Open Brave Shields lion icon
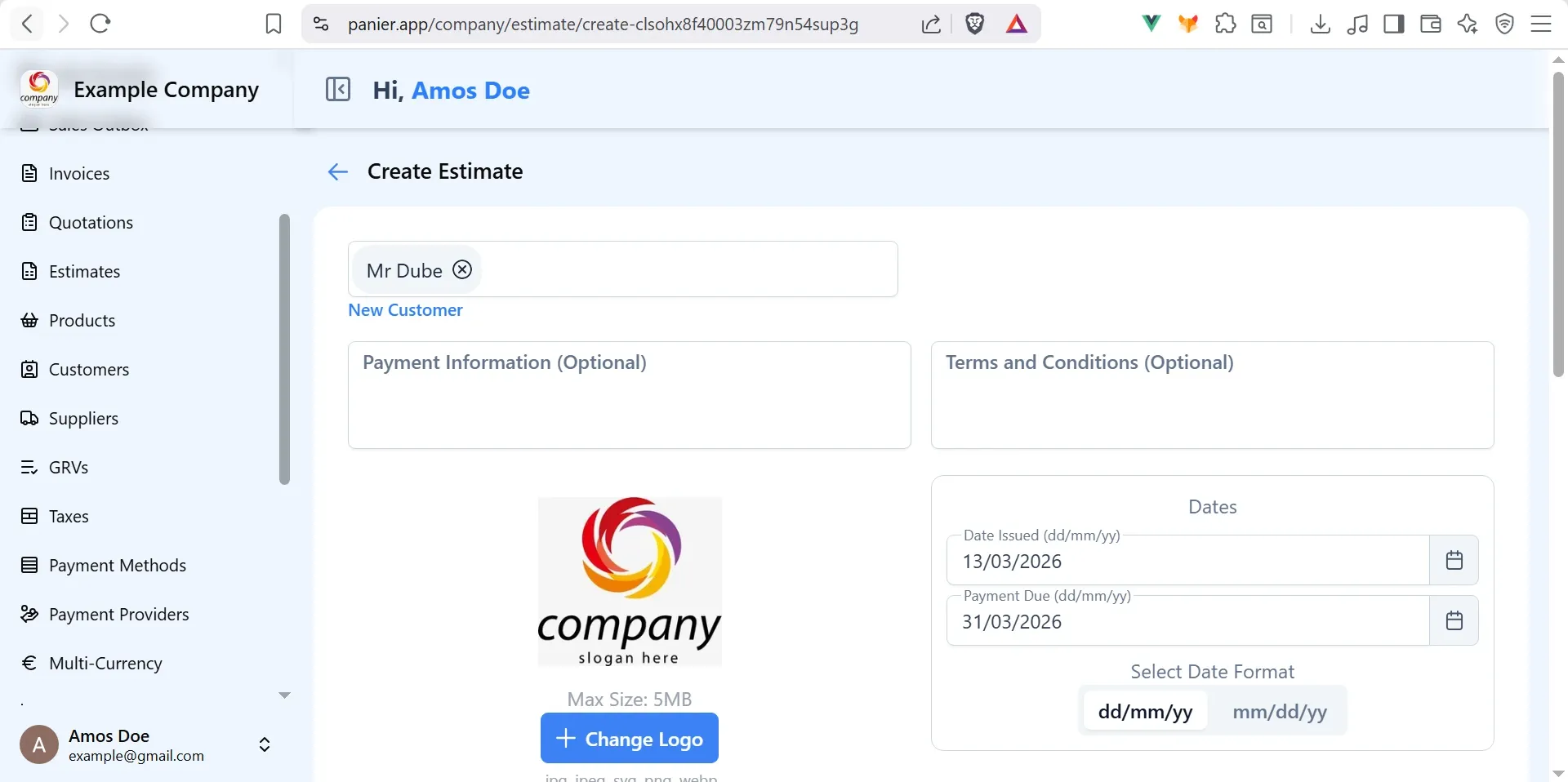Screen dimensions: 1568x782 pos(974,24)
